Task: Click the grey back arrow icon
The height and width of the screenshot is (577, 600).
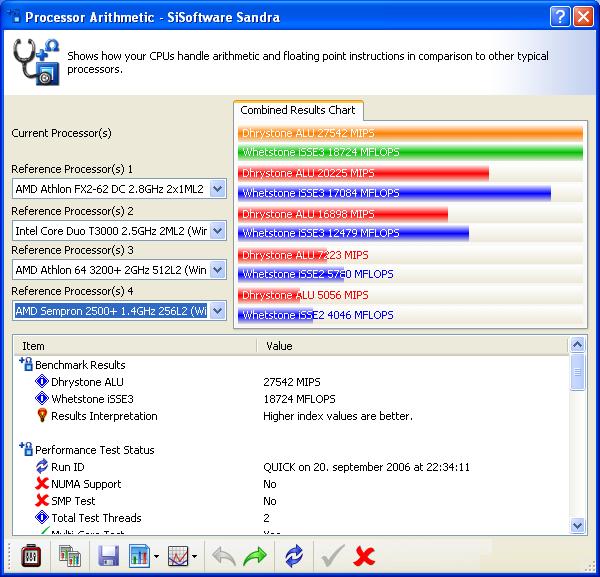Action: (224, 556)
